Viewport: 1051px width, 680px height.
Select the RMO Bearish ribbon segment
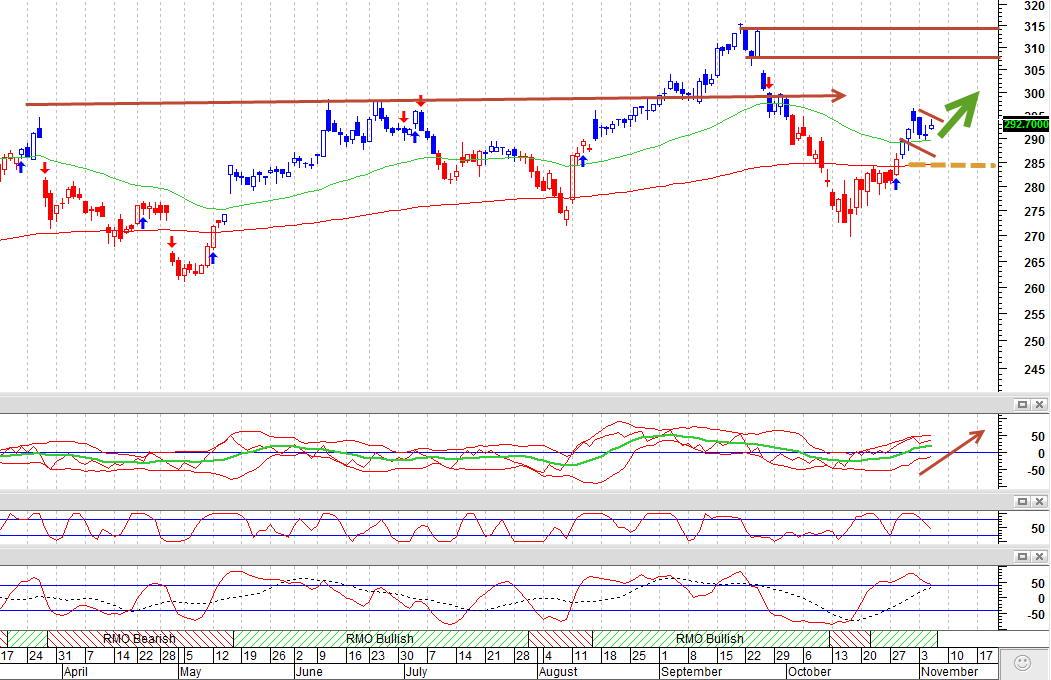point(140,638)
